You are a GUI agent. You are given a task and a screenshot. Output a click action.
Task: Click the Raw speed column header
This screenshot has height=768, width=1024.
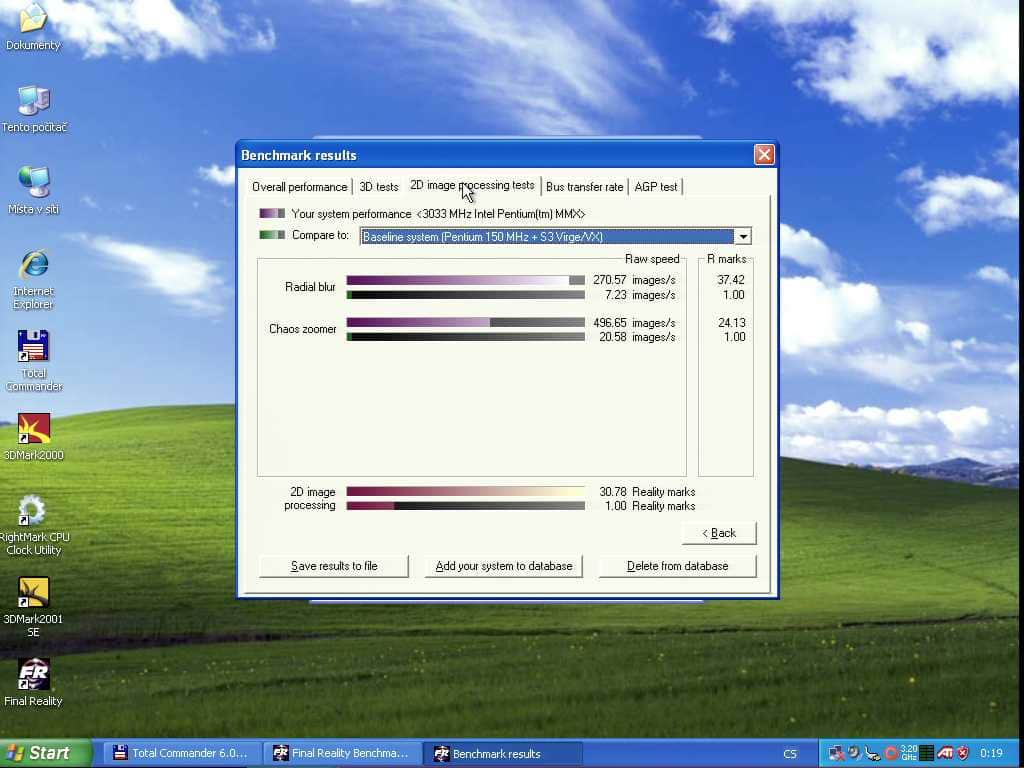click(652, 259)
